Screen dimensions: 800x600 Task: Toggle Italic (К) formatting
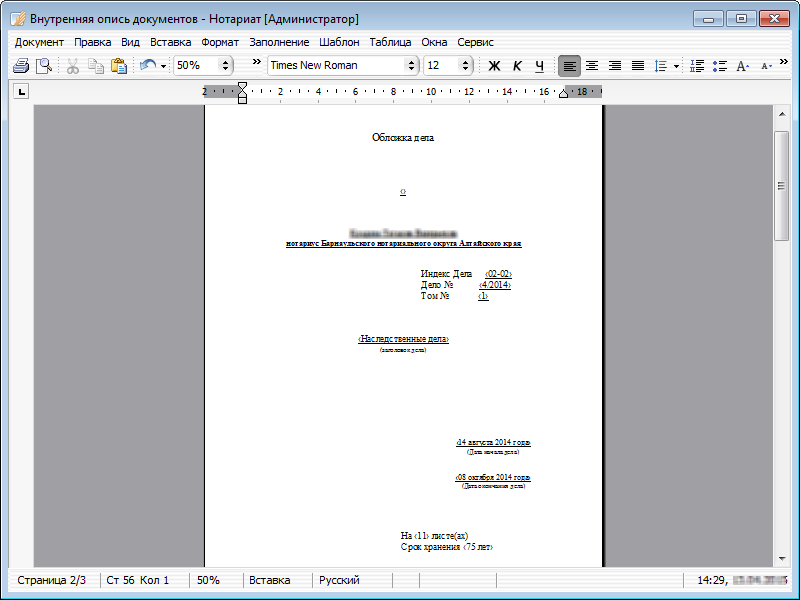coord(517,66)
